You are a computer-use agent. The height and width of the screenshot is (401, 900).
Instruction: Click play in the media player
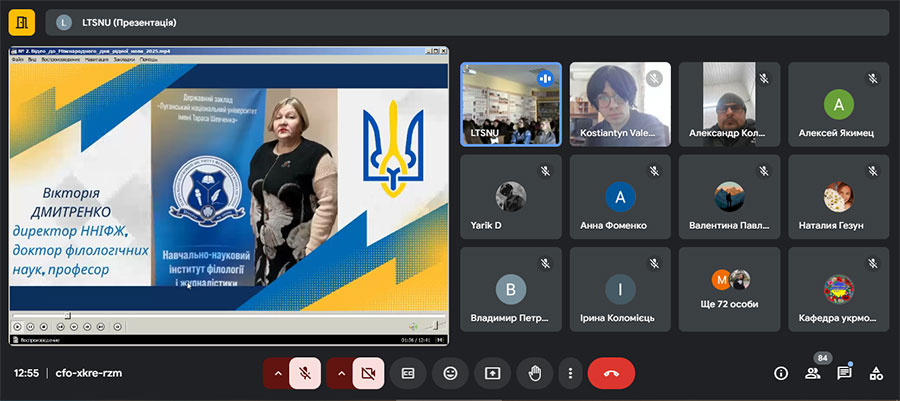click(17, 326)
